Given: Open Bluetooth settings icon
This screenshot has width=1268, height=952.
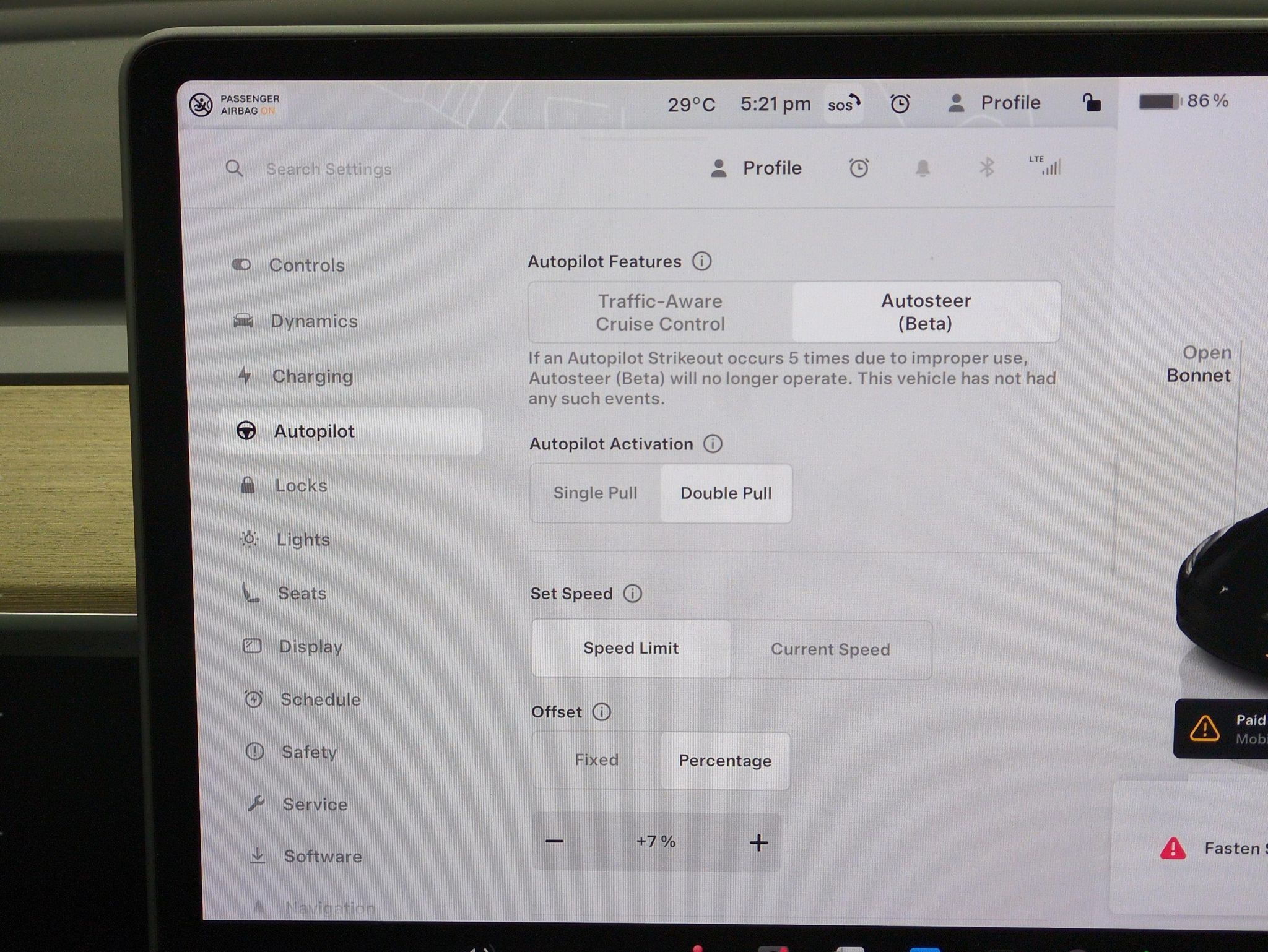Looking at the screenshot, I should click(x=986, y=167).
